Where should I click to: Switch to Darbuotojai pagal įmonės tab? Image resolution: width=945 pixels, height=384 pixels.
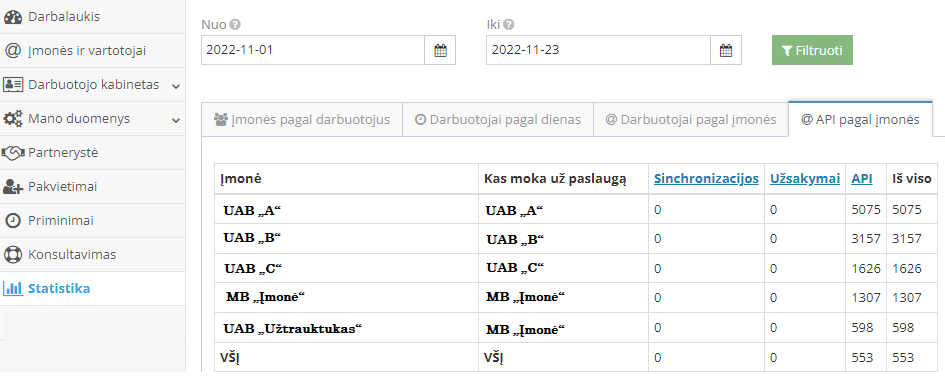tap(691, 119)
